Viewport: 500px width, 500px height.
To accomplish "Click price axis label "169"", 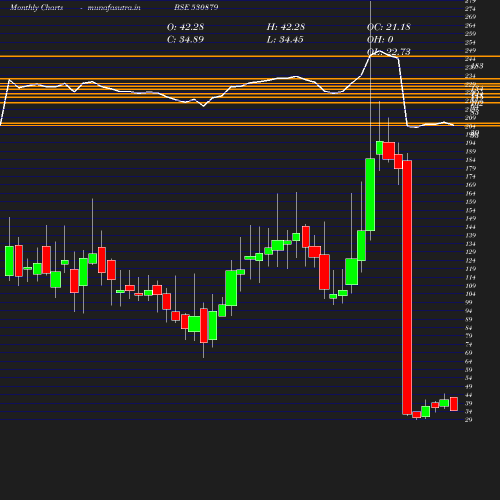I will (x=470, y=185).
